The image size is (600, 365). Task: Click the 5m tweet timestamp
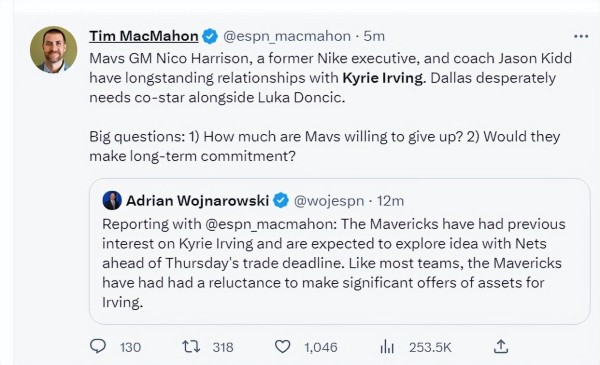(374, 36)
